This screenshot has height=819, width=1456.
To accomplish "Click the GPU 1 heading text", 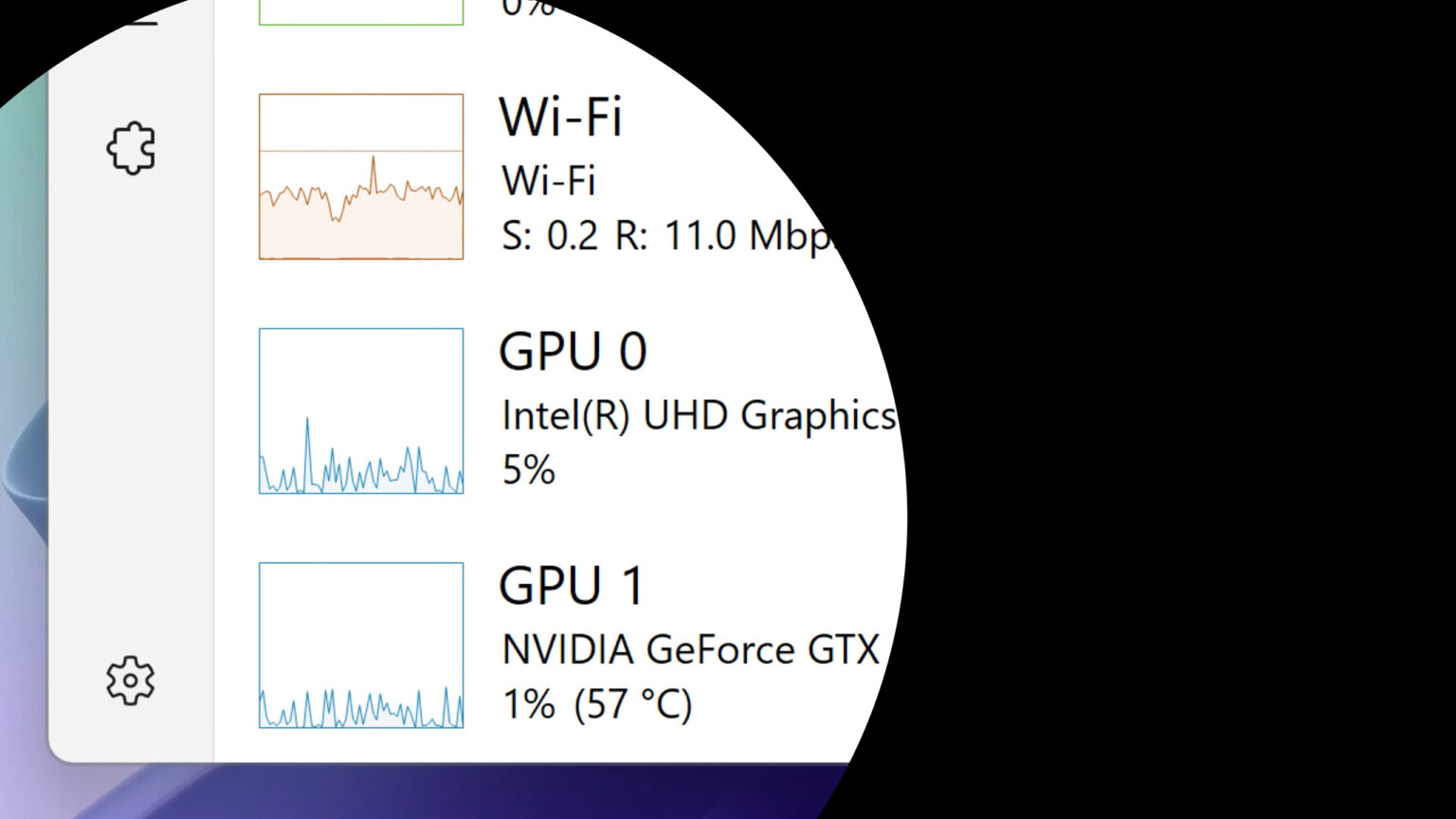I will pos(573,586).
